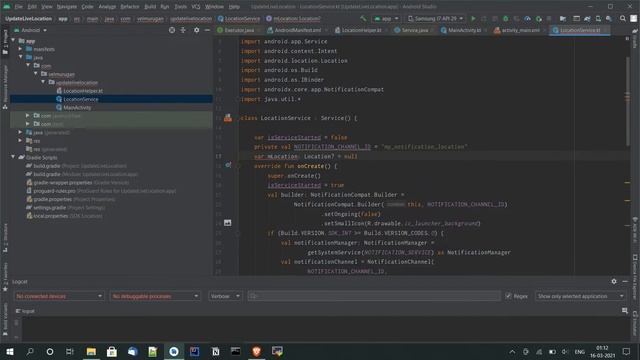Click the soft-wrap icon in Logcat panel
The height and width of the screenshot is (360, 640).
tap(624, 311)
